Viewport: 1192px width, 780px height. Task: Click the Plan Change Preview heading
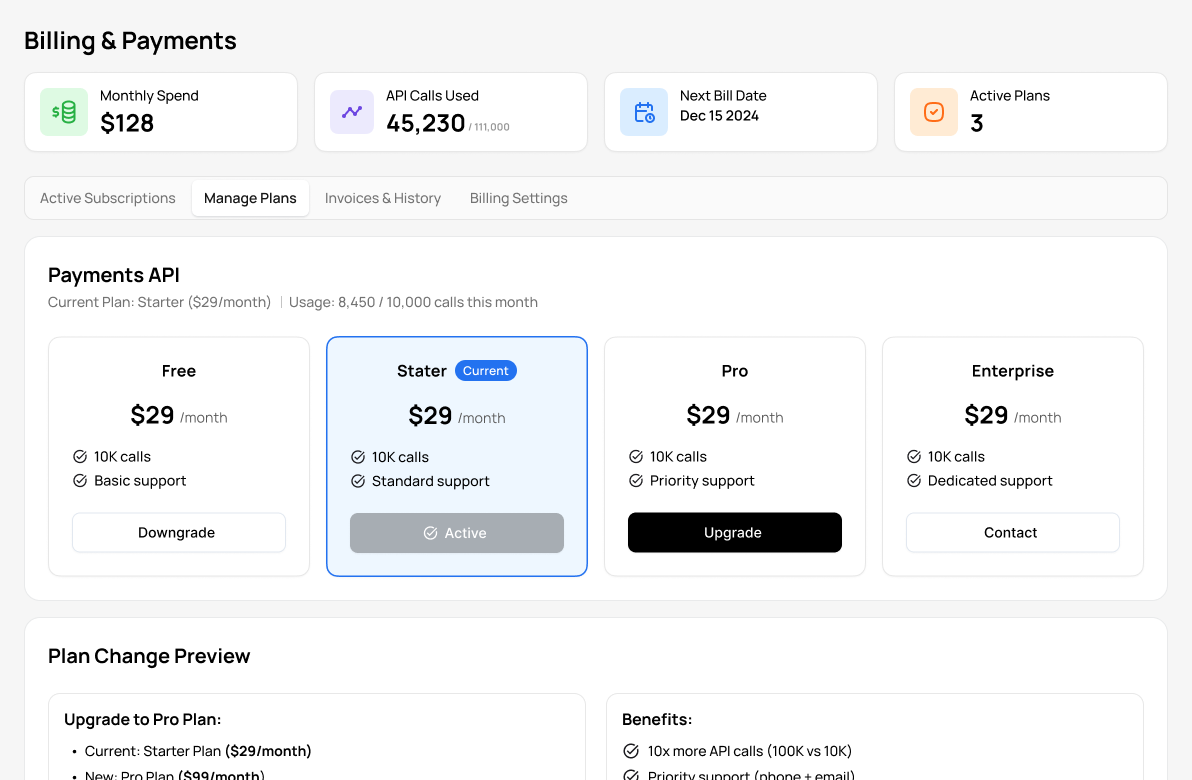pos(149,656)
